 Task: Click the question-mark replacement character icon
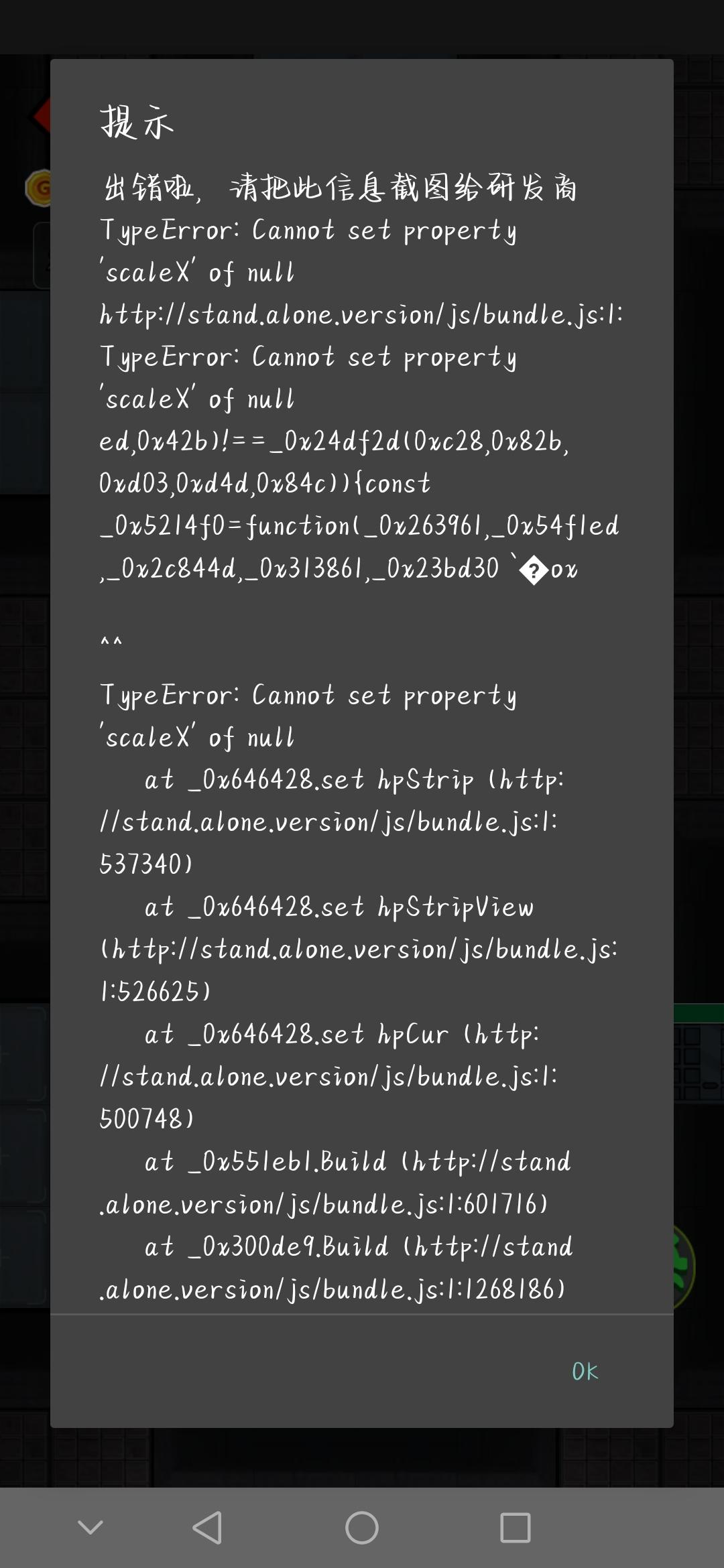click(534, 571)
